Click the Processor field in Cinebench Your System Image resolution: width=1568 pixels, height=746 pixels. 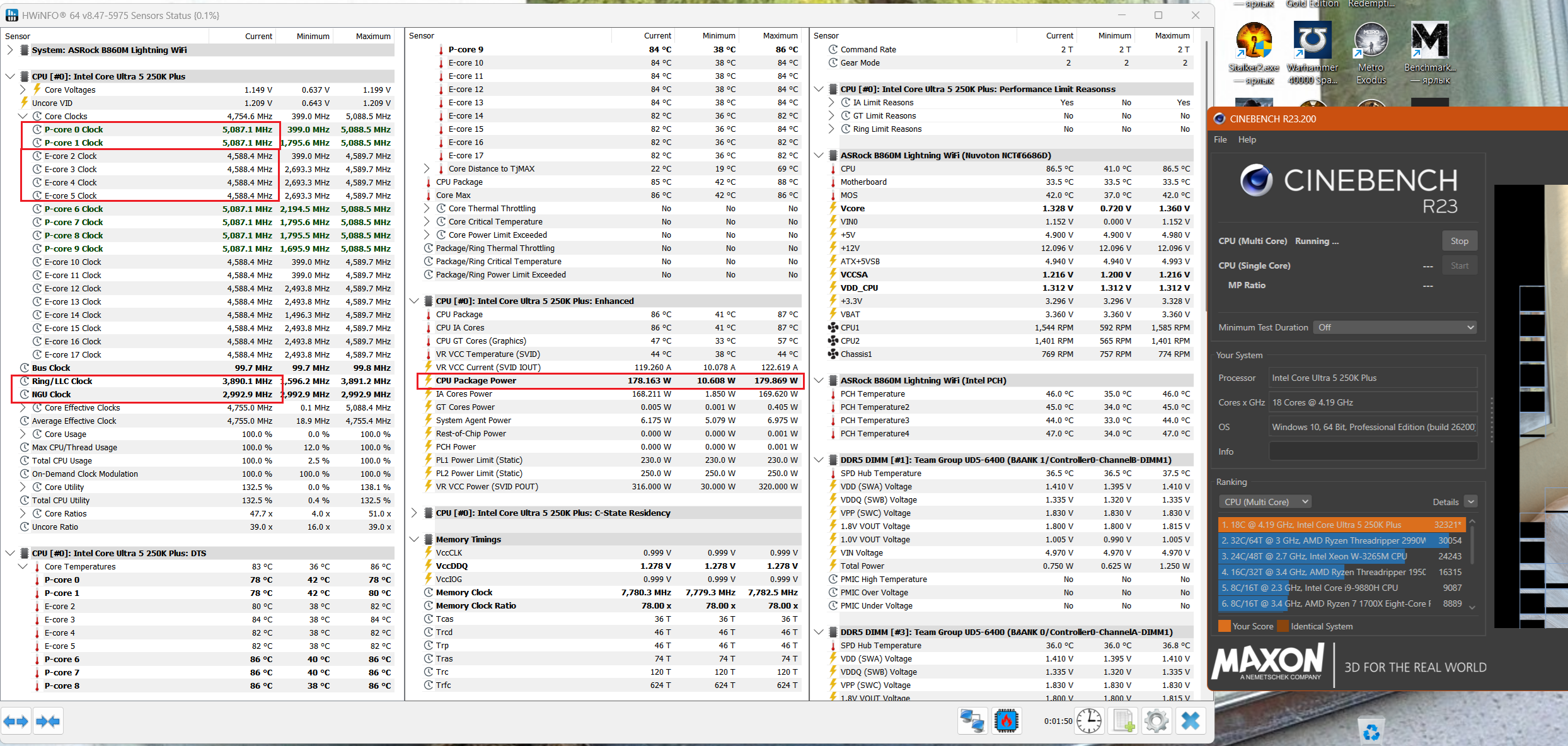tap(1373, 378)
